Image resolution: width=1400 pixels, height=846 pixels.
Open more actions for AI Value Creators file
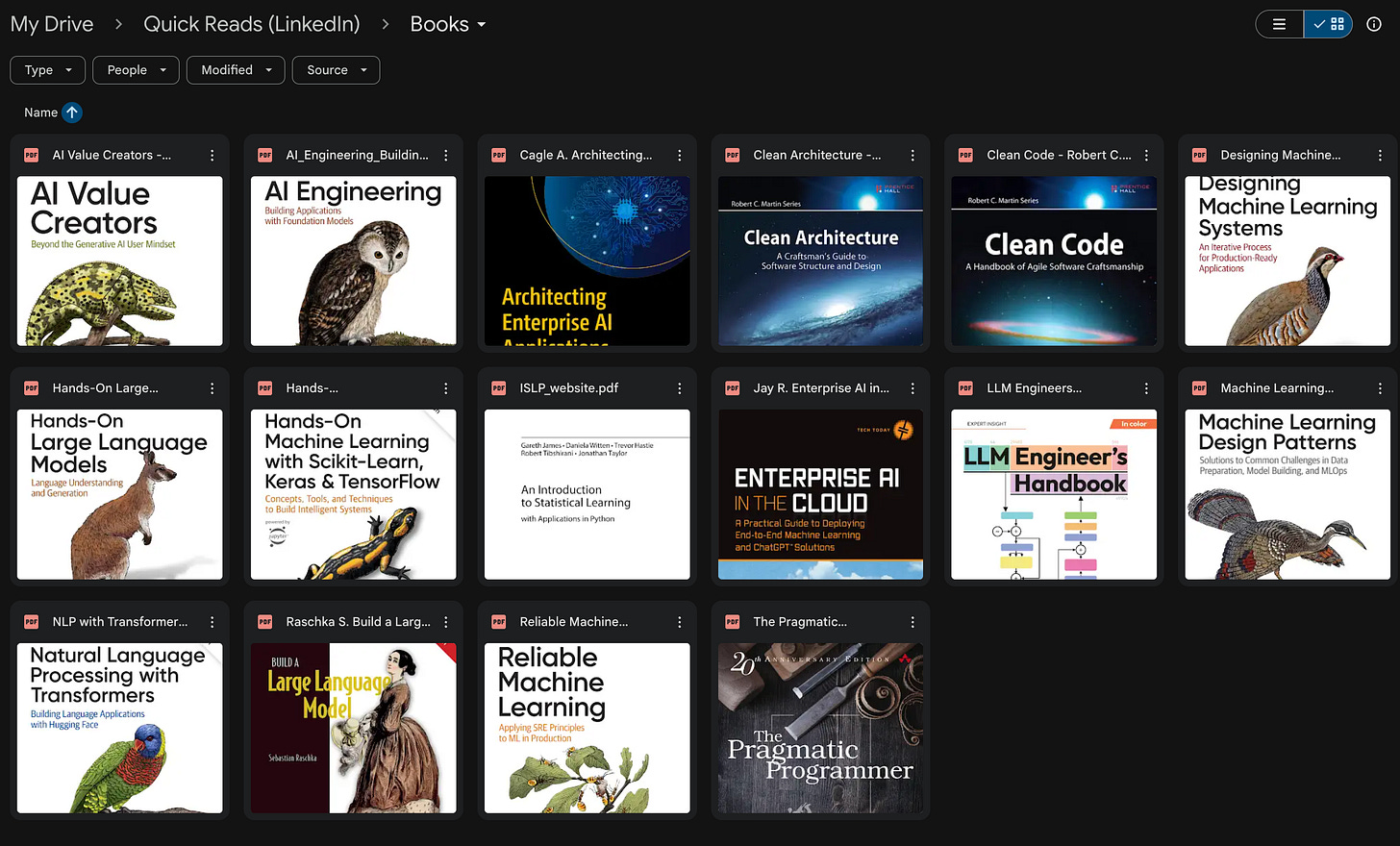pyautogui.click(x=212, y=155)
